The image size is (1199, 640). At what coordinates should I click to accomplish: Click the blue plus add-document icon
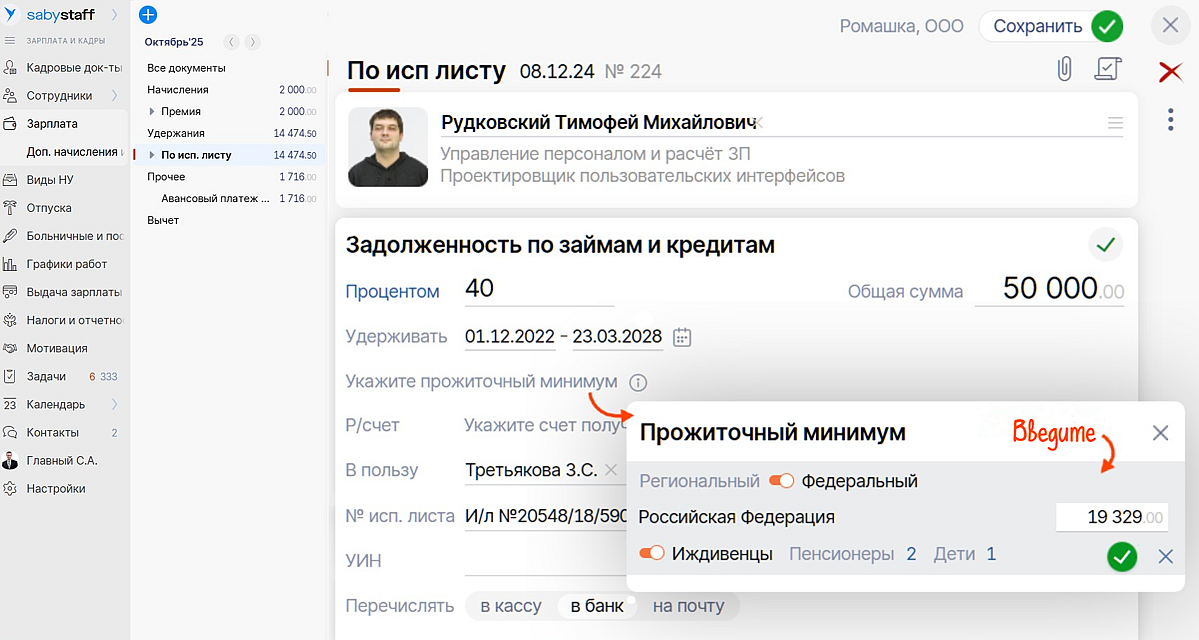[148, 15]
